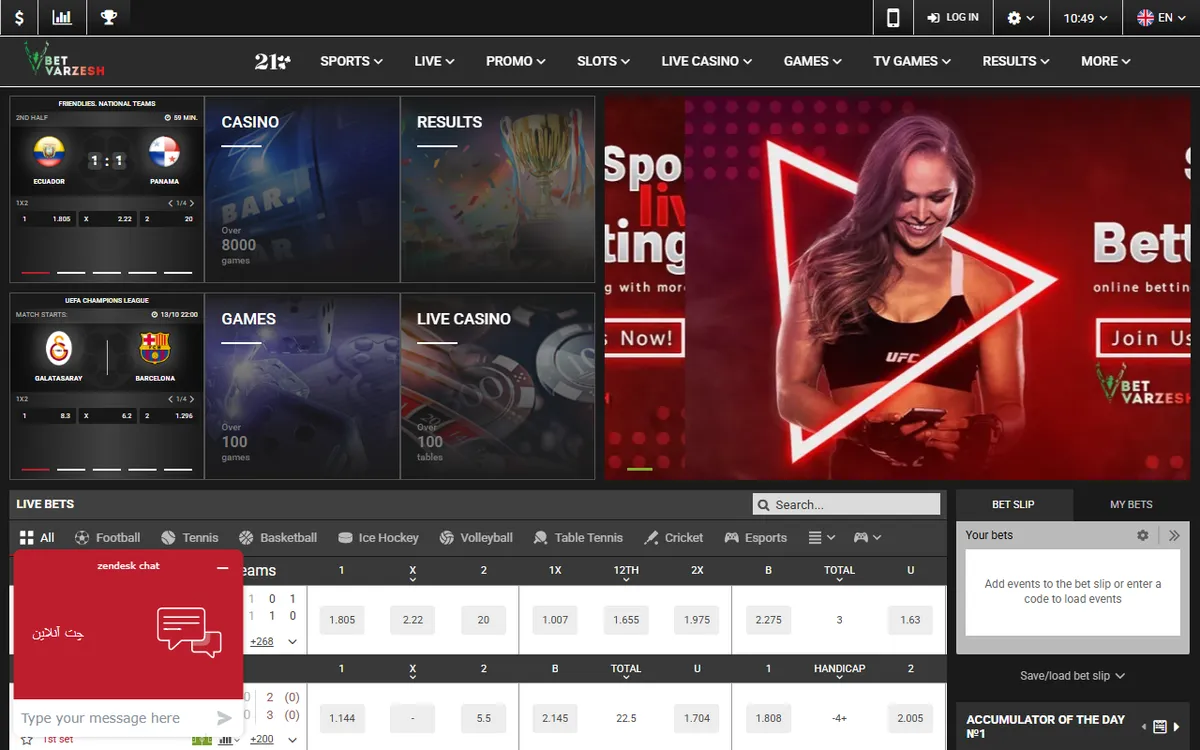Next market arrow in Ecuador–Panama card

coord(191,203)
